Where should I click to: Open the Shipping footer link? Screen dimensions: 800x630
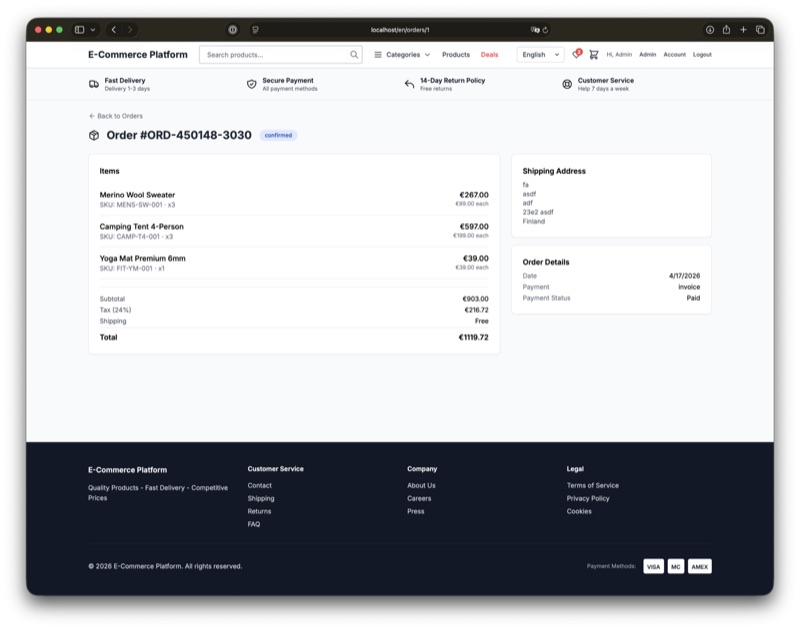[261, 498]
